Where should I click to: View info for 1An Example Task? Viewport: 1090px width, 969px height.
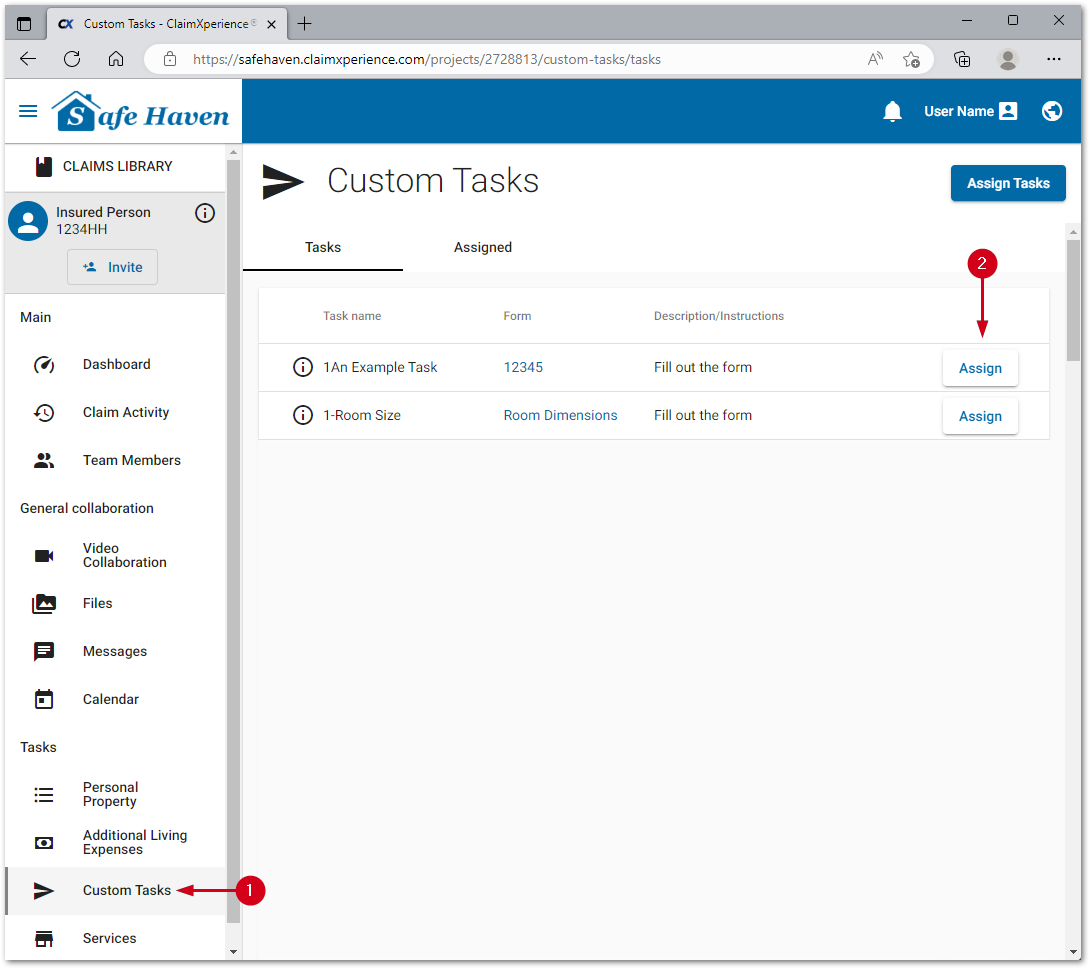(x=303, y=367)
